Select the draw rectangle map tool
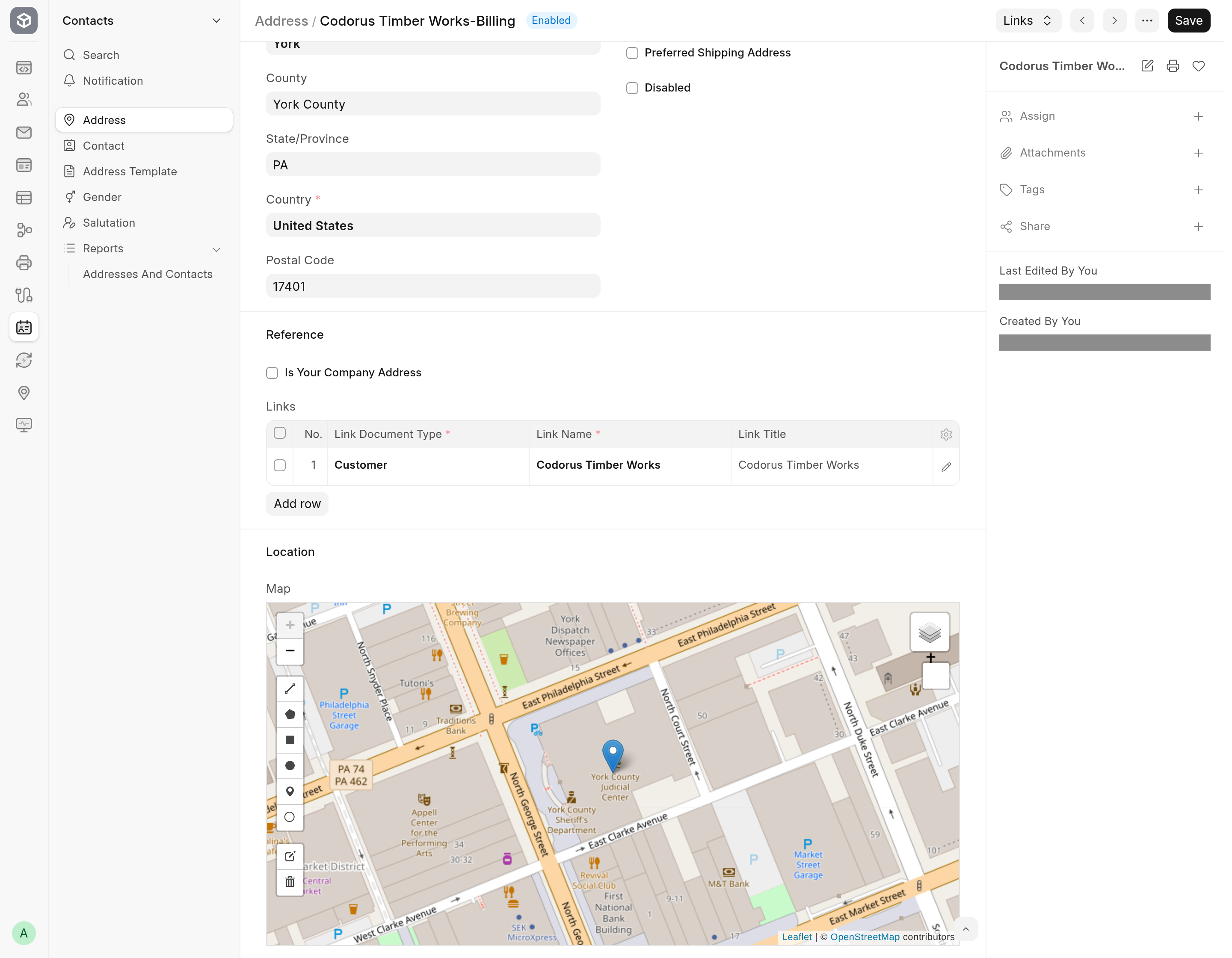This screenshot has height=958, width=1232. pyautogui.click(x=290, y=740)
